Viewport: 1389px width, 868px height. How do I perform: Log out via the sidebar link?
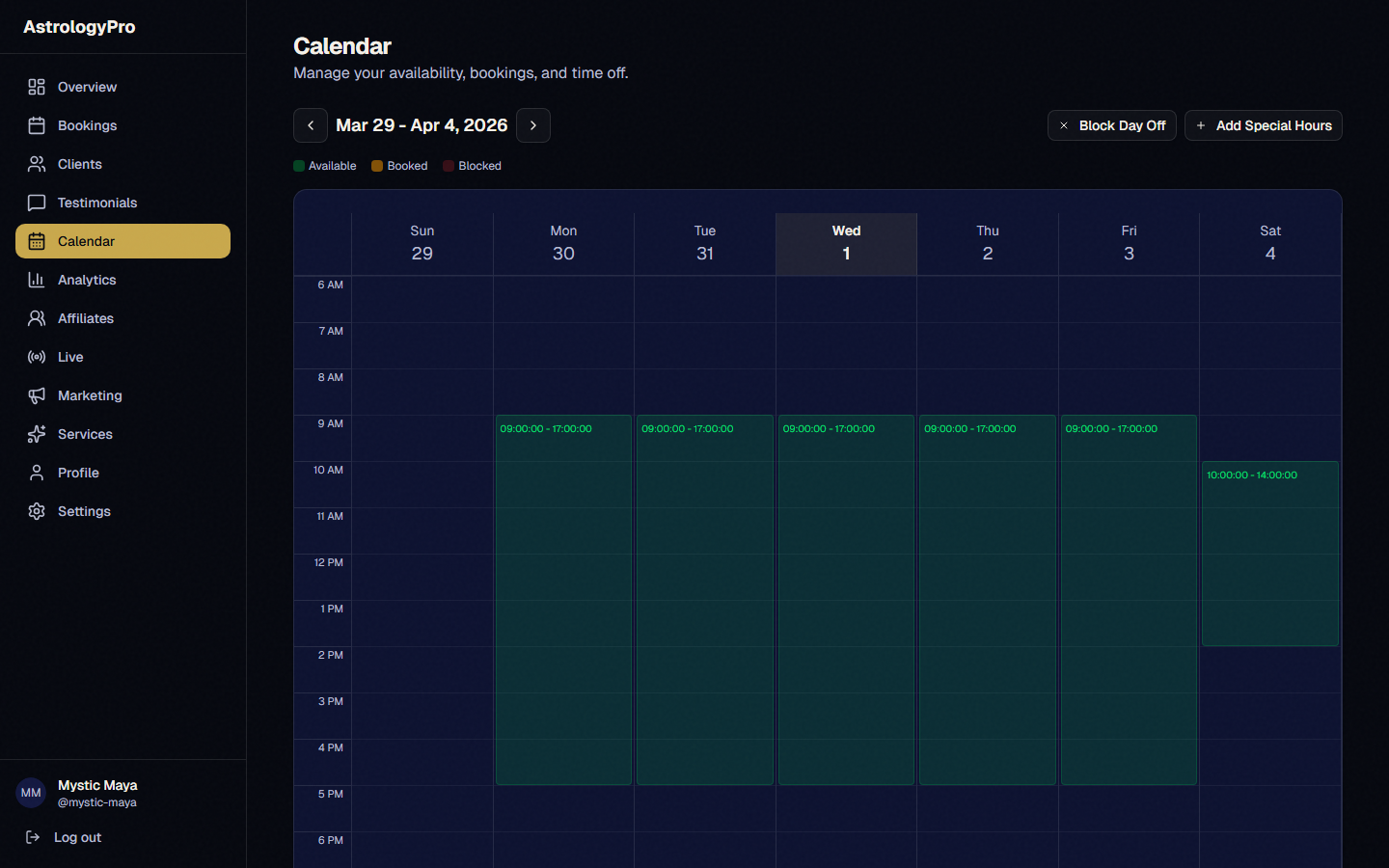(77, 837)
